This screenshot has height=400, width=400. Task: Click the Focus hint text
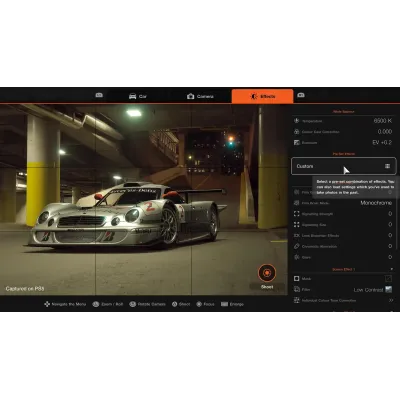(x=209, y=304)
